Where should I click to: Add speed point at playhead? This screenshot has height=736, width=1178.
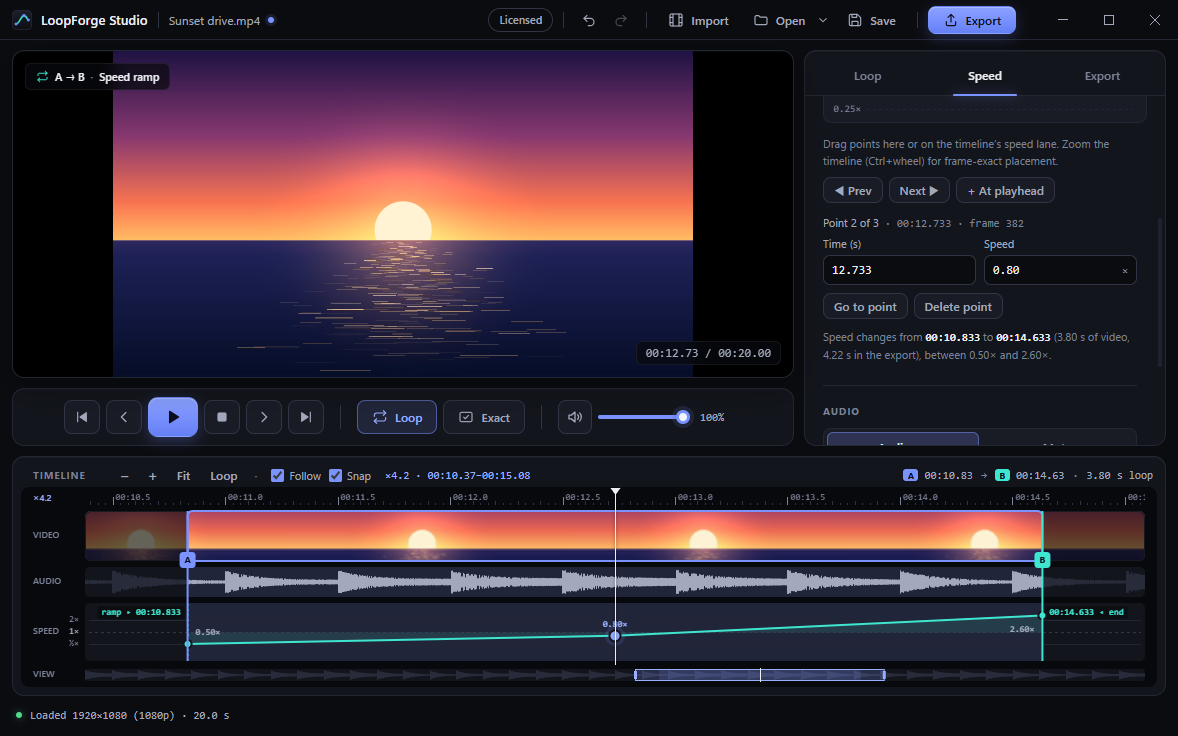(1005, 191)
